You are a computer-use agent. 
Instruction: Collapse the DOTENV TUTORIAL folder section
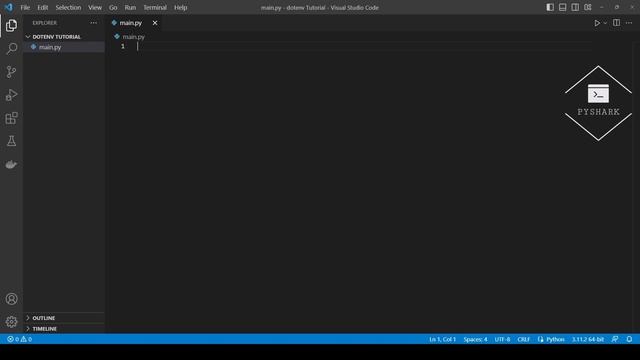pyautogui.click(x=64, y=37)
